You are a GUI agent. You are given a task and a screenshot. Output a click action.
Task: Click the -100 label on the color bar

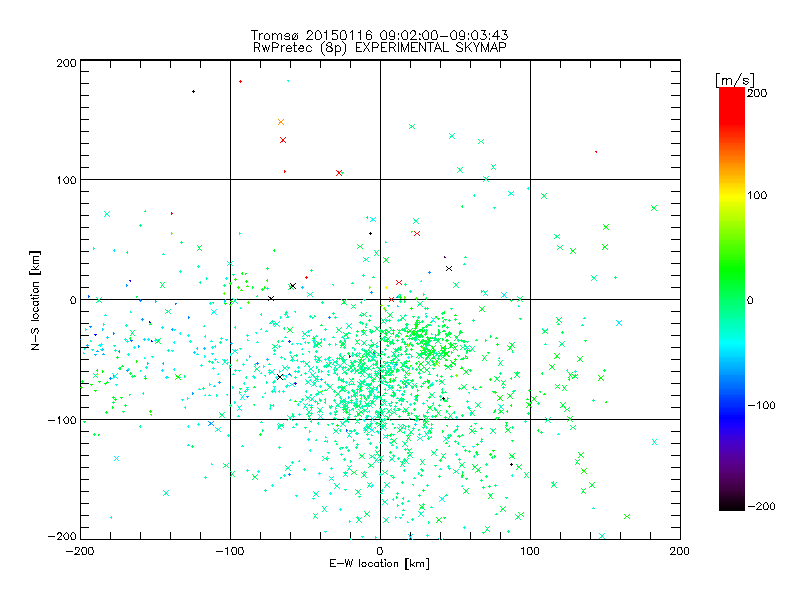click(x=761, y=405)
